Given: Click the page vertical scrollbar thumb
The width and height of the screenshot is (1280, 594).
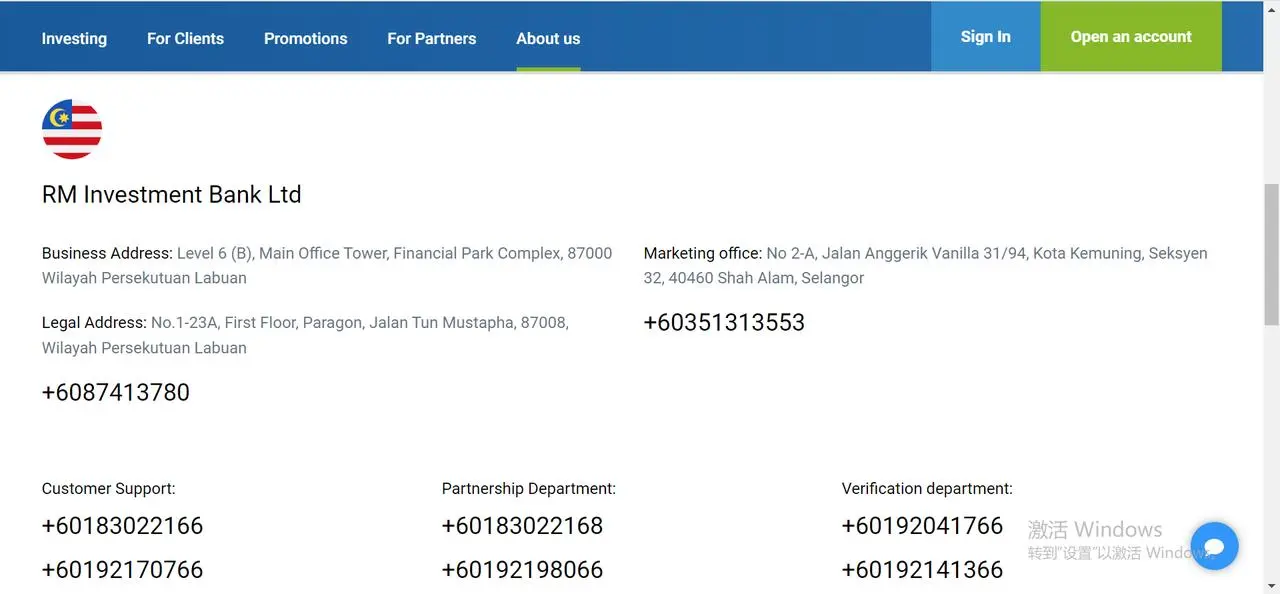Looking at the screenshot, I should point(1272,254).
